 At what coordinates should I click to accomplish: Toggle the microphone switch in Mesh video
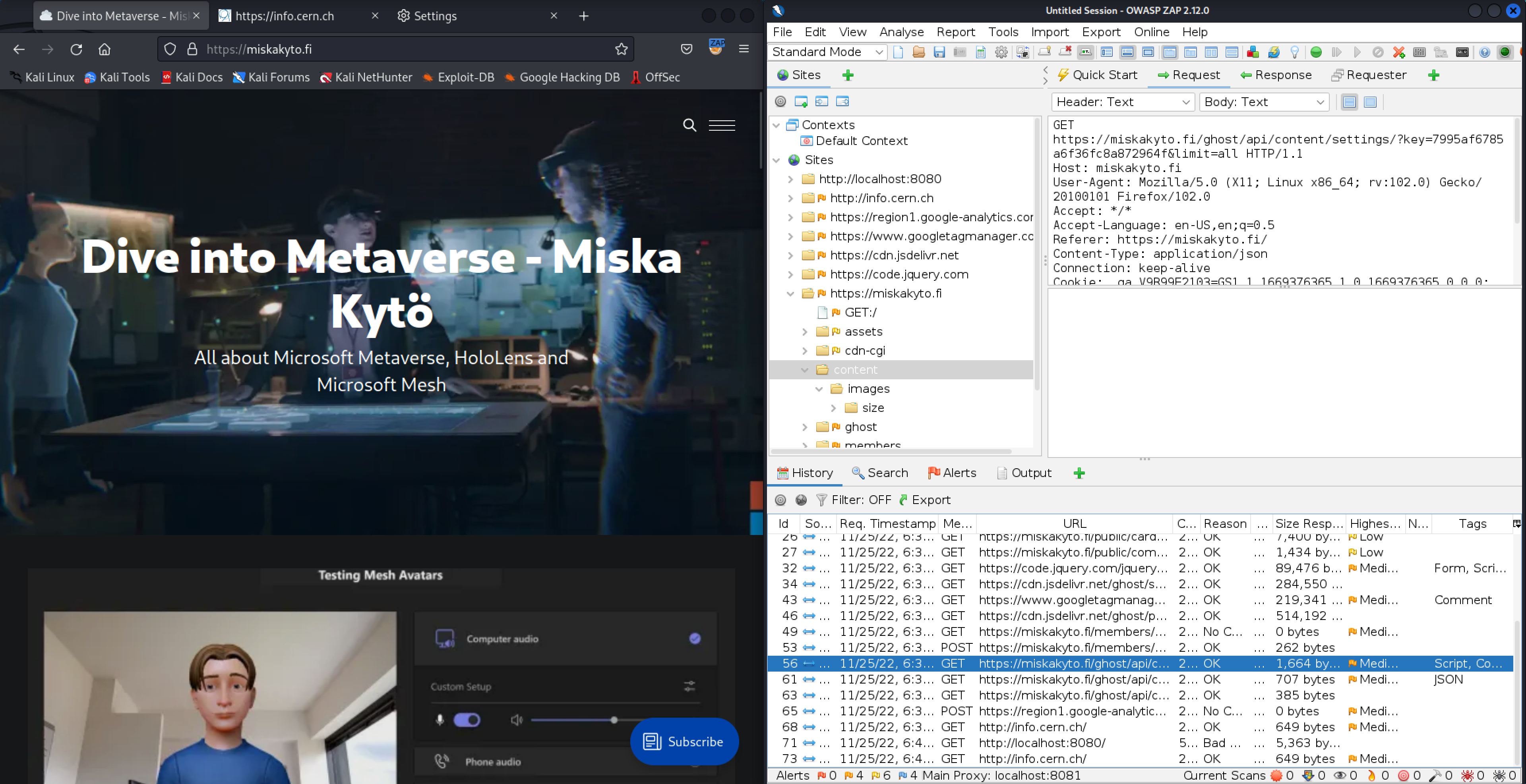(x=467, y=720)
